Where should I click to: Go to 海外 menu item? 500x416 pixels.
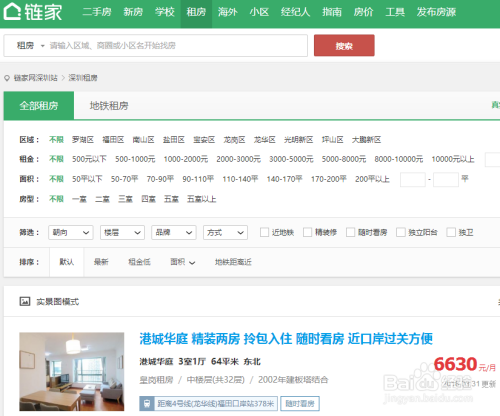click(228, 12)
